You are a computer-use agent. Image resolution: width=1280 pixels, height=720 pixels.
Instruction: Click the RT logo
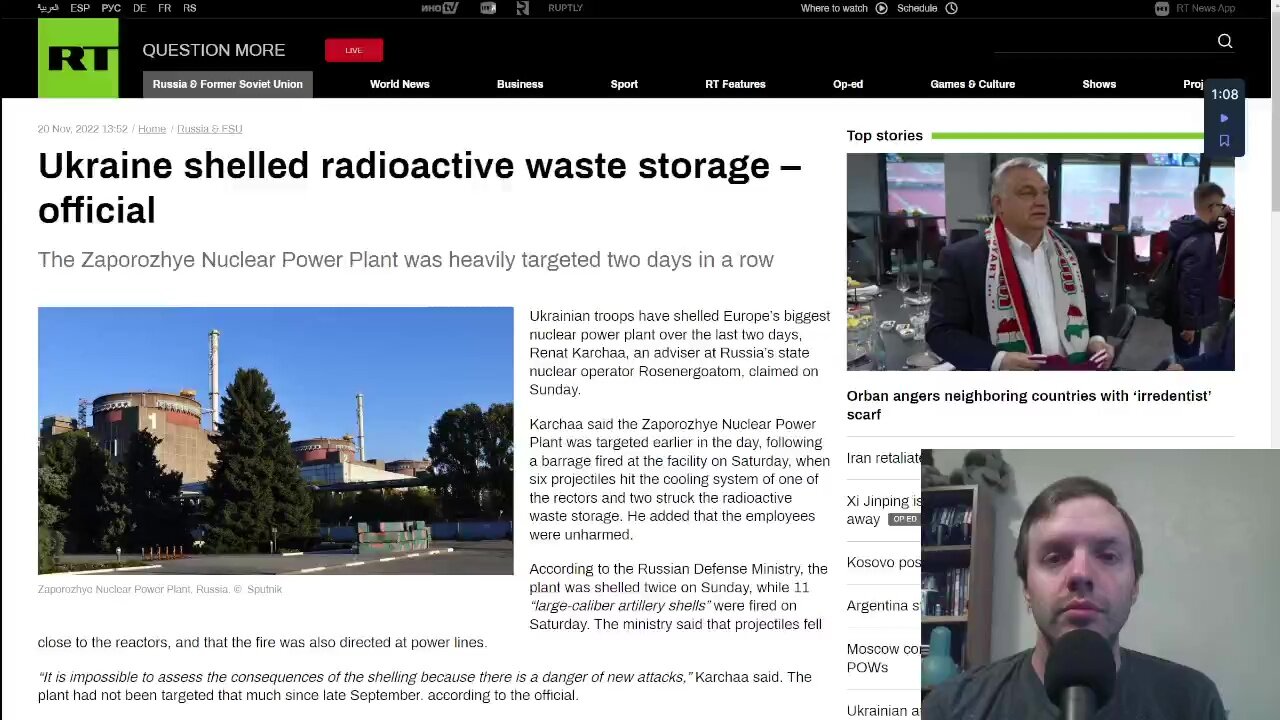[78, 58]
